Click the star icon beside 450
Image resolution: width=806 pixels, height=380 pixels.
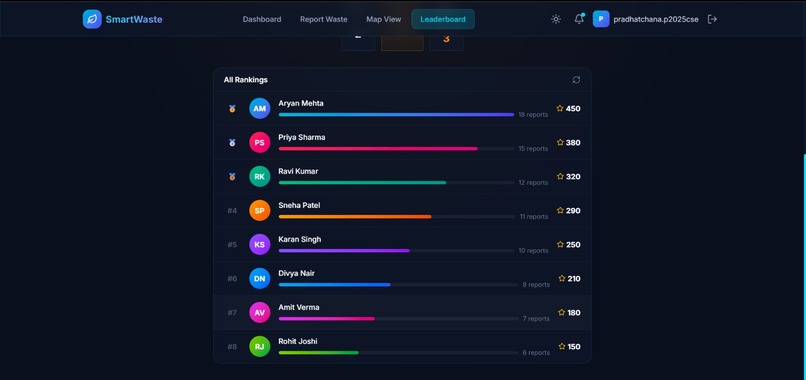click(560, 108)
